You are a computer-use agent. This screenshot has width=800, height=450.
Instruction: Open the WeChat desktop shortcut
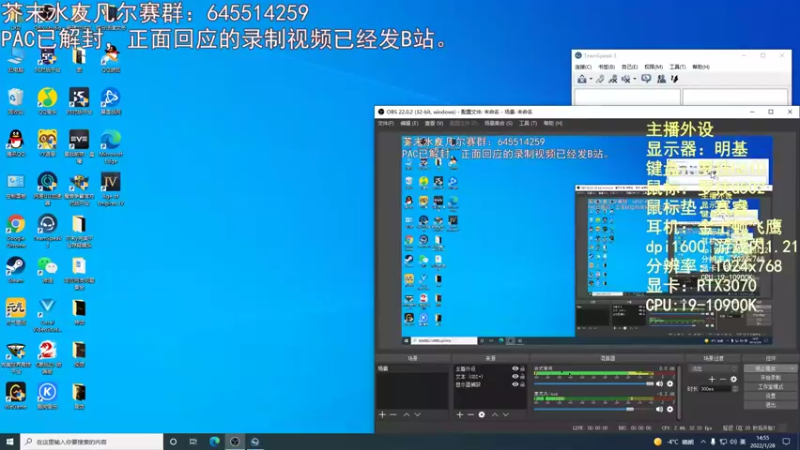47,270
